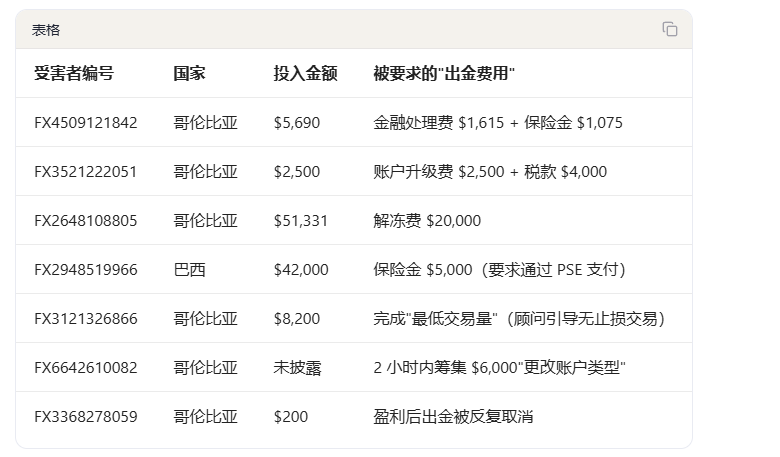Viewport: 780px width, 457px height.
Task: Click the copy table icon
Action: pyautogui.click(x=670, y=29)
